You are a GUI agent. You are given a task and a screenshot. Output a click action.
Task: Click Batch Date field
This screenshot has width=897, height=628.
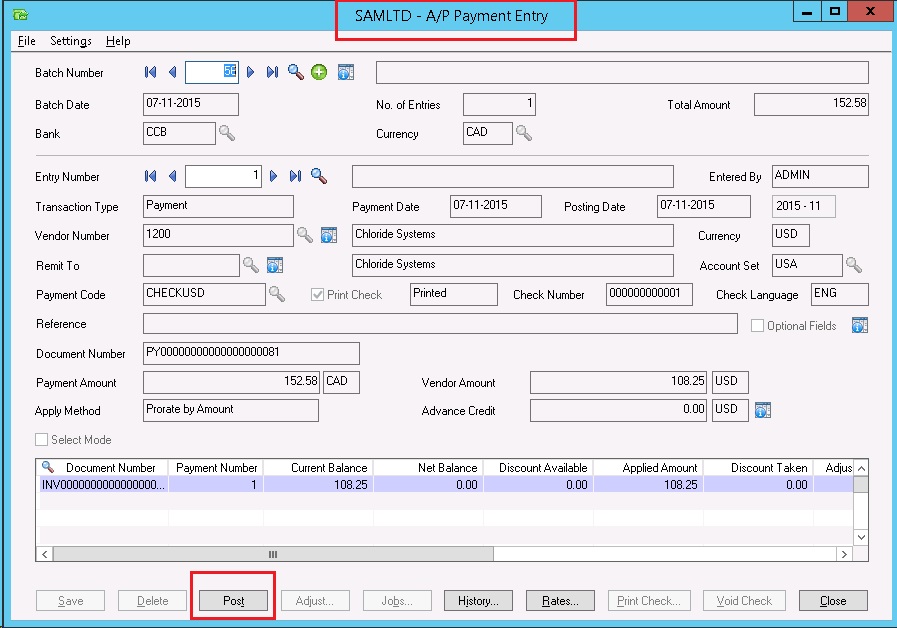[190, 104]
